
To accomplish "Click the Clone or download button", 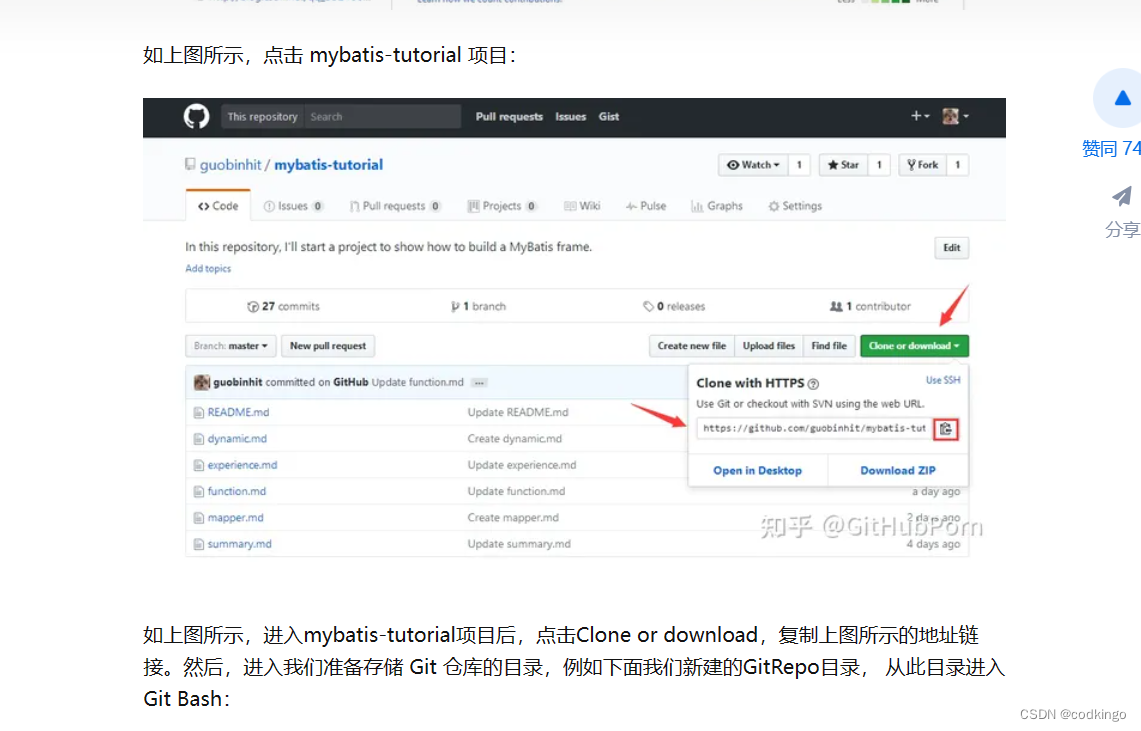I will click(x=914, y=346).
